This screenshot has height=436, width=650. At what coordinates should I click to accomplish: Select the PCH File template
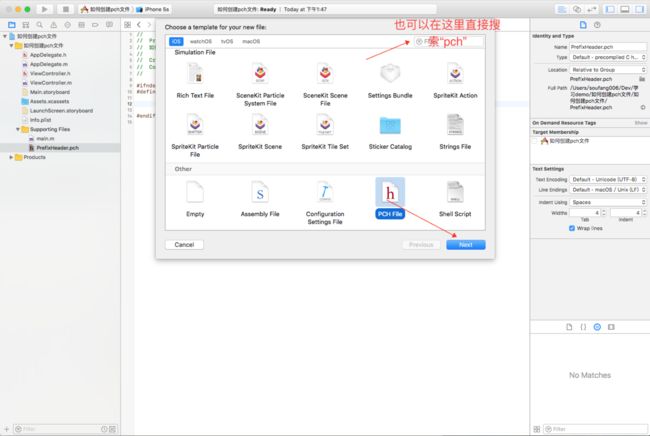point(390,199)
